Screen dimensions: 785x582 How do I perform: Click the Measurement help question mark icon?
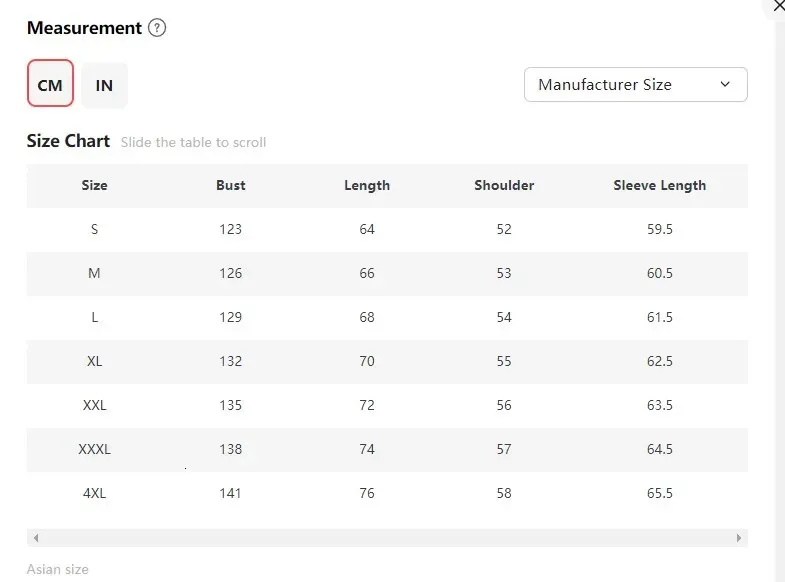(x=157, y=28)
